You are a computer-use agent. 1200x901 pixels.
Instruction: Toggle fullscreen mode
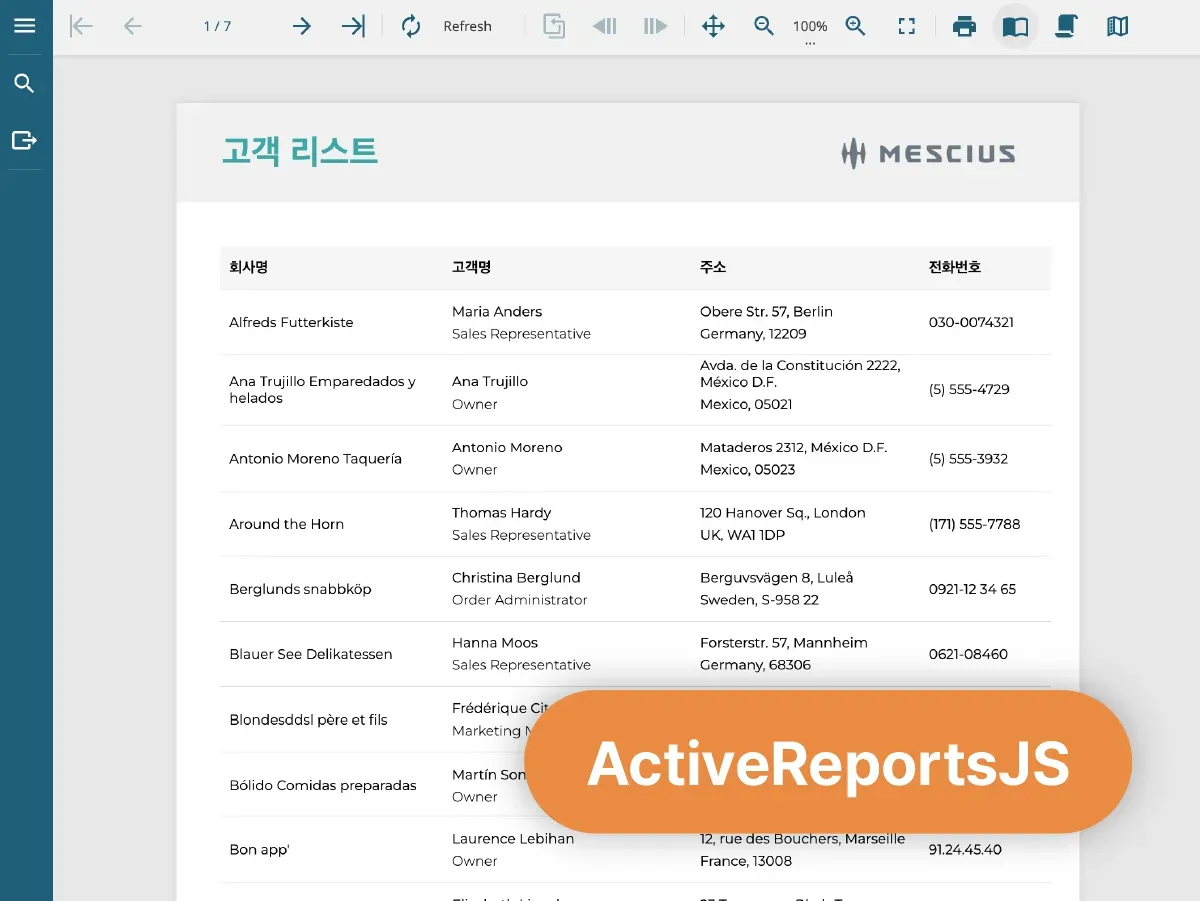click(907, 26)
